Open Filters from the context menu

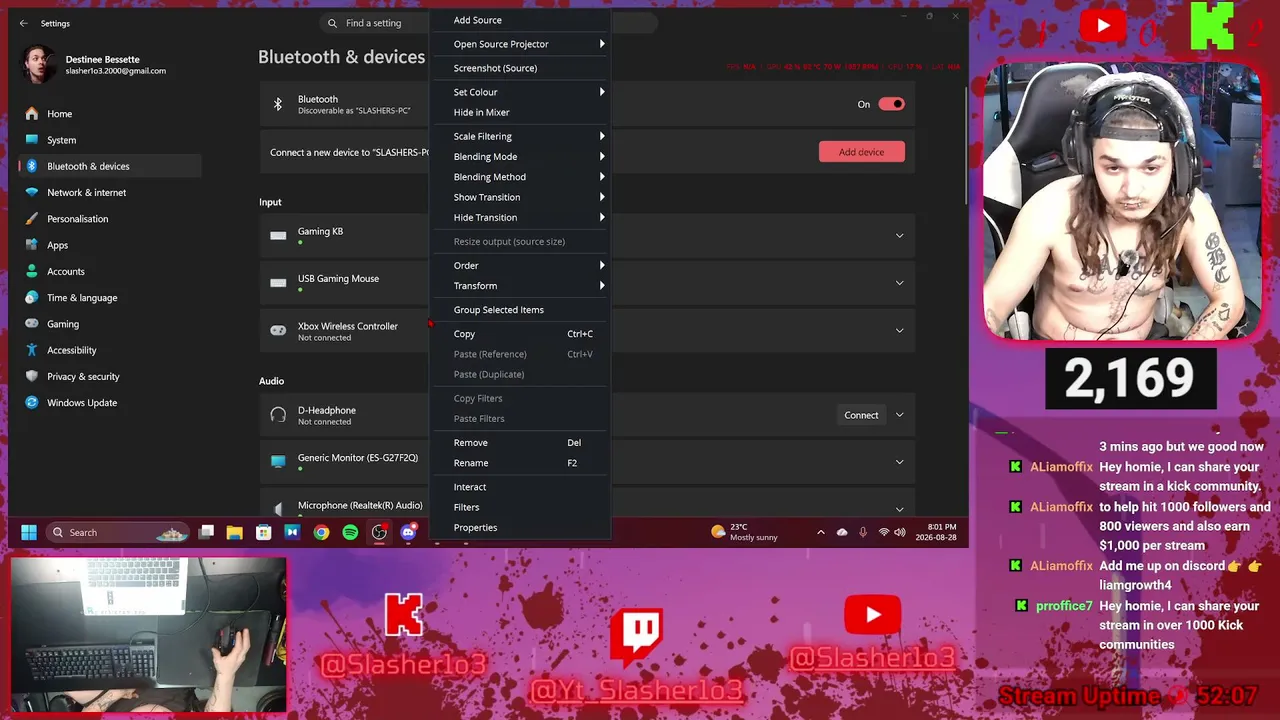point(520,507)
